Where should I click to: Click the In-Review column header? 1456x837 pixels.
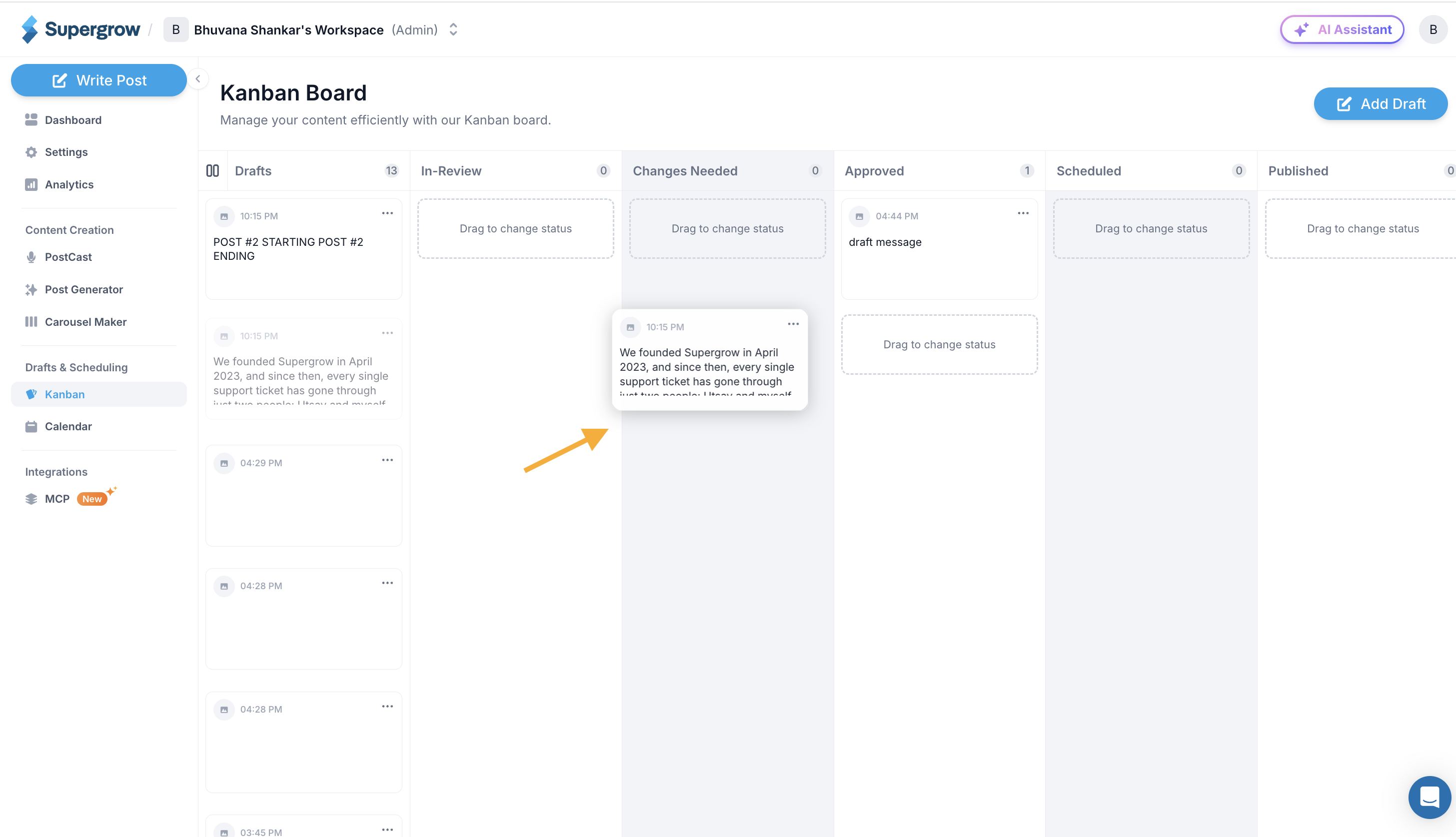(x=451, y=171)
